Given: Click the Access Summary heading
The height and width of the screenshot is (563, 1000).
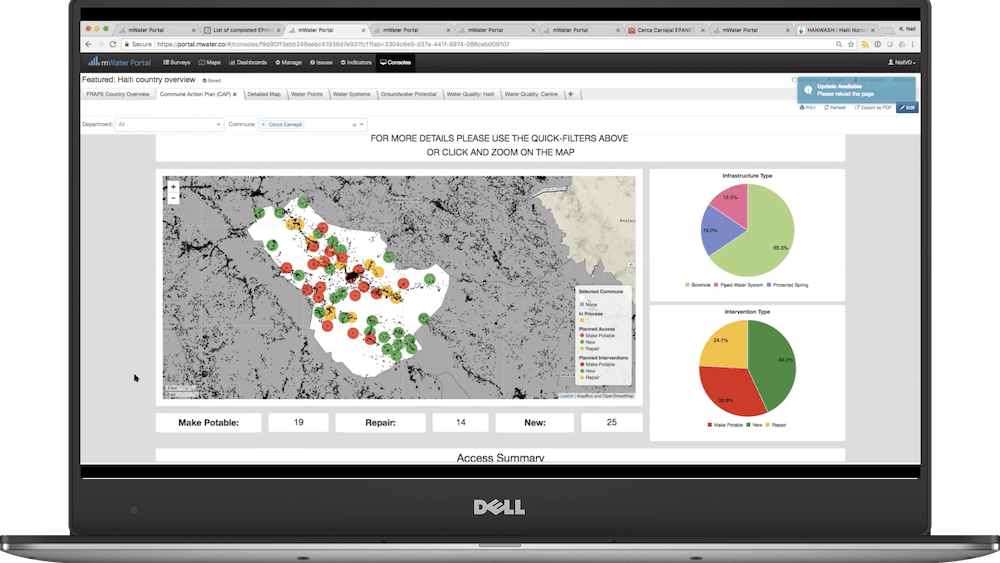Looking at the screenshot, I should click(x=501, y=457).
